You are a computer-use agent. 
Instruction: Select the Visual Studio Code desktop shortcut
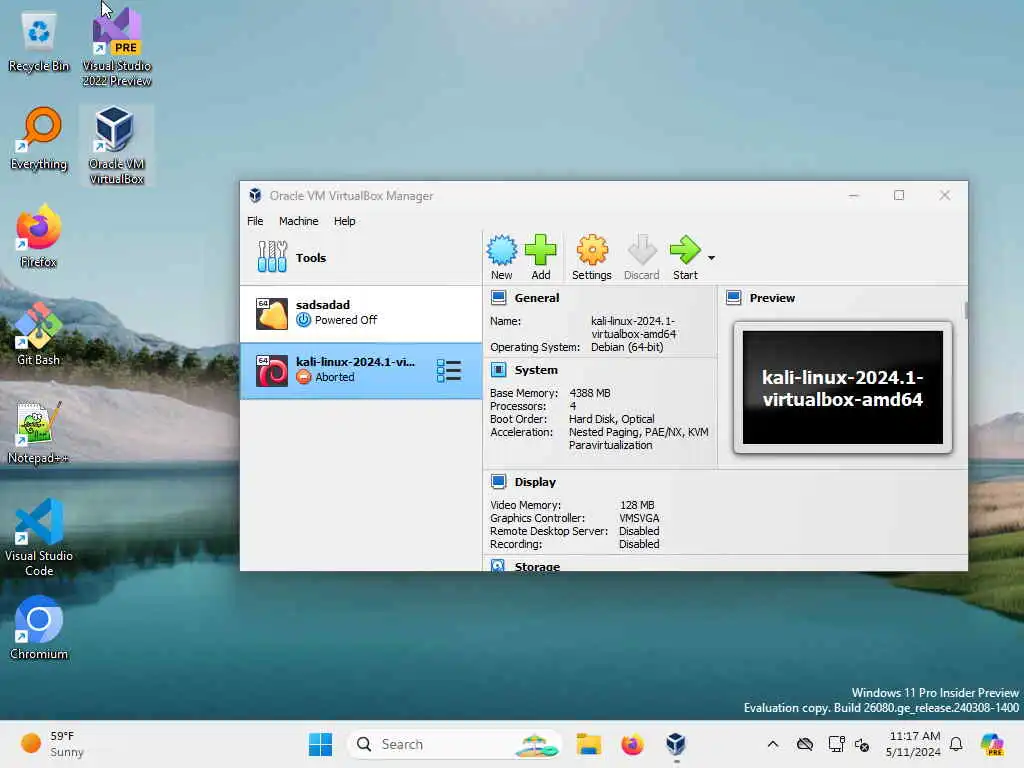39,537
